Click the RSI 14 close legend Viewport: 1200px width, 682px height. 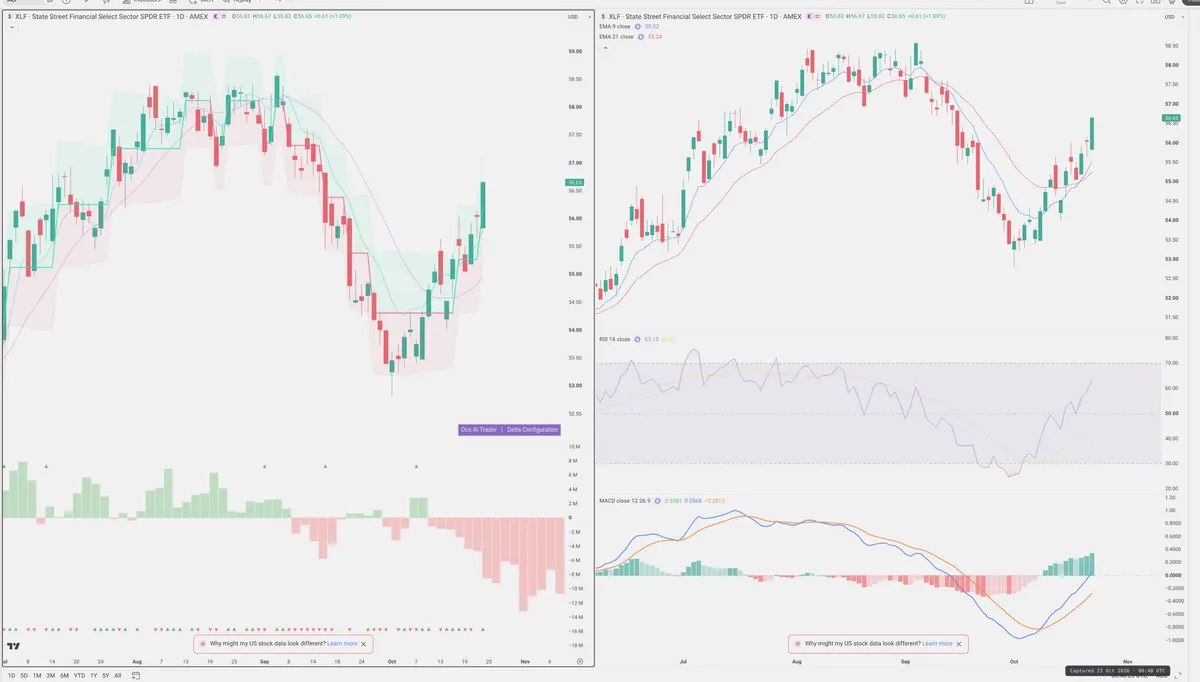coord(614,339)
